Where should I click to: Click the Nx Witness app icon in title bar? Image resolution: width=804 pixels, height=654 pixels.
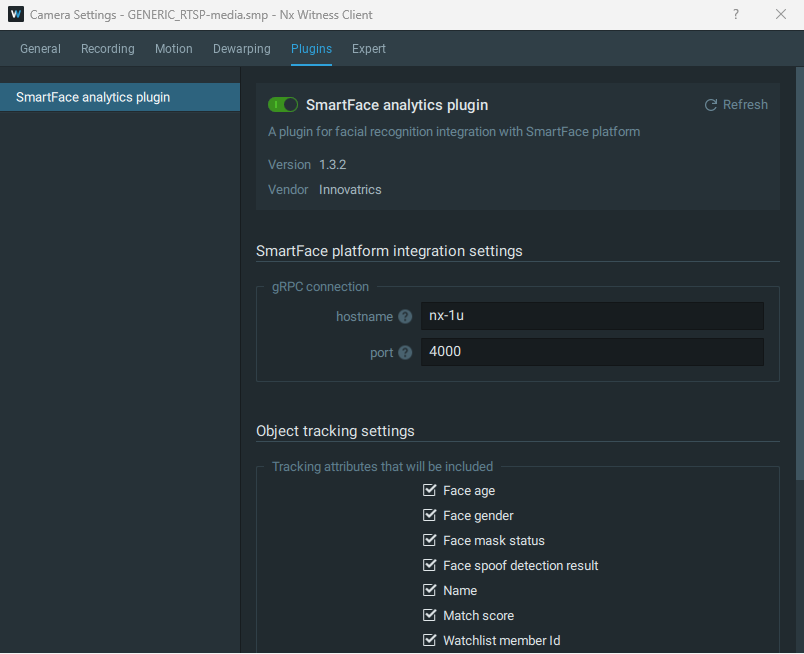tap(16, 15)
